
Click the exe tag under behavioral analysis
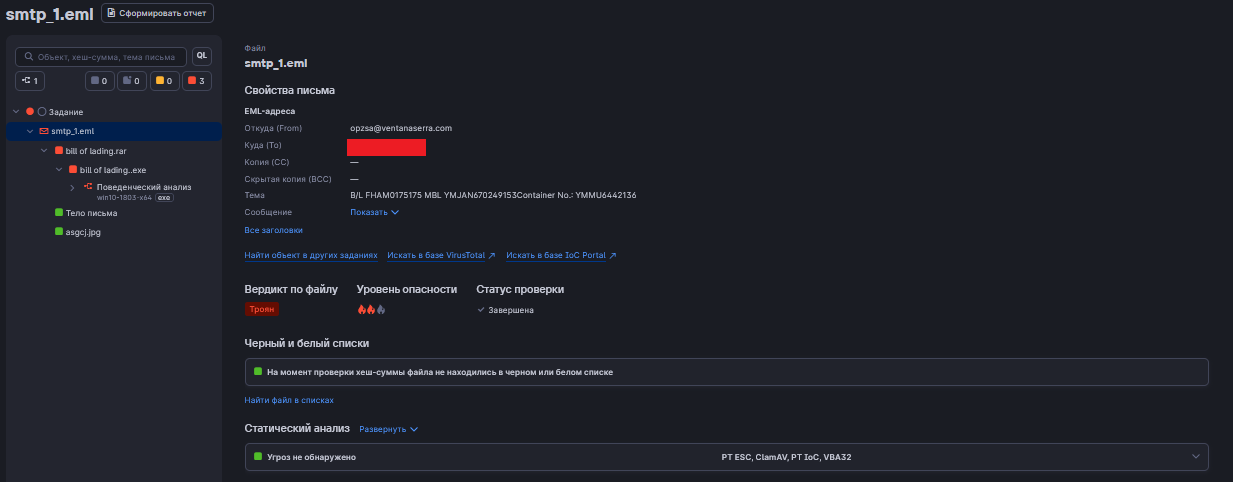click(164, 198)
